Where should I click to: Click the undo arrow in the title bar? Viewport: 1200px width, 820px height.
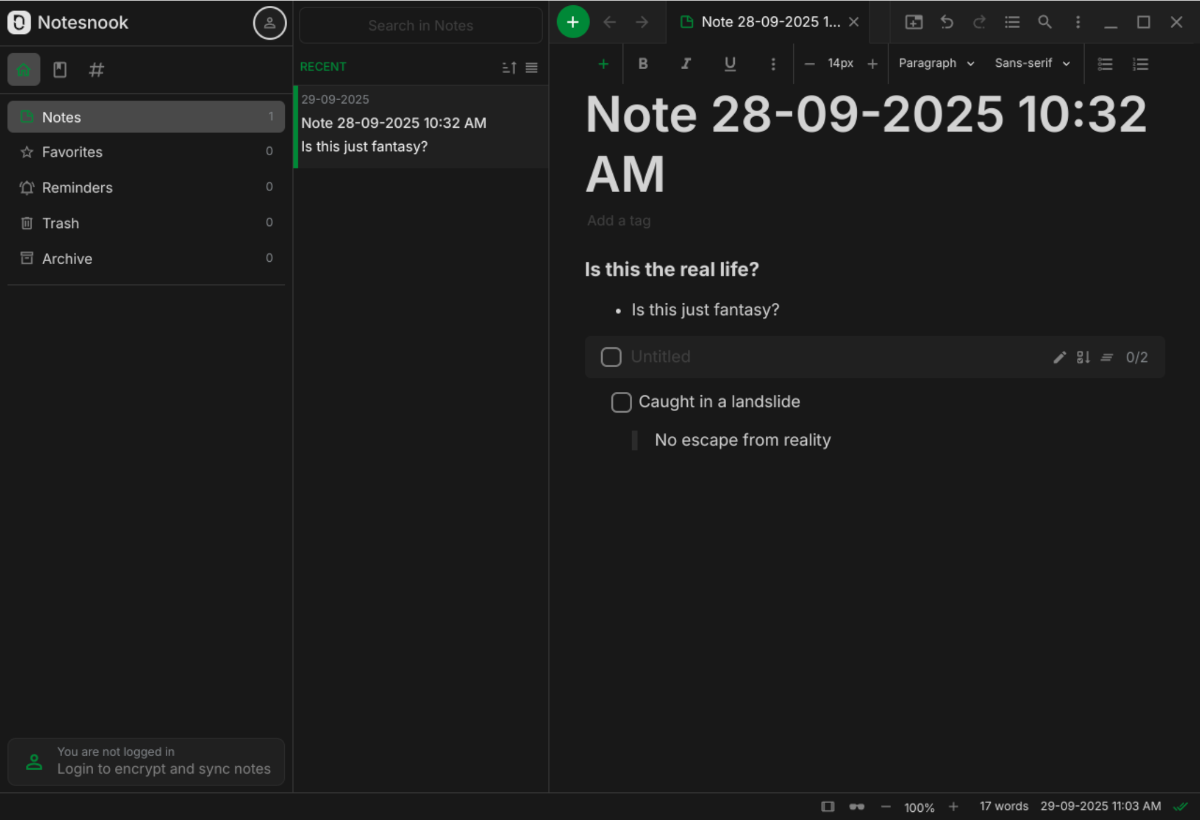946,22
